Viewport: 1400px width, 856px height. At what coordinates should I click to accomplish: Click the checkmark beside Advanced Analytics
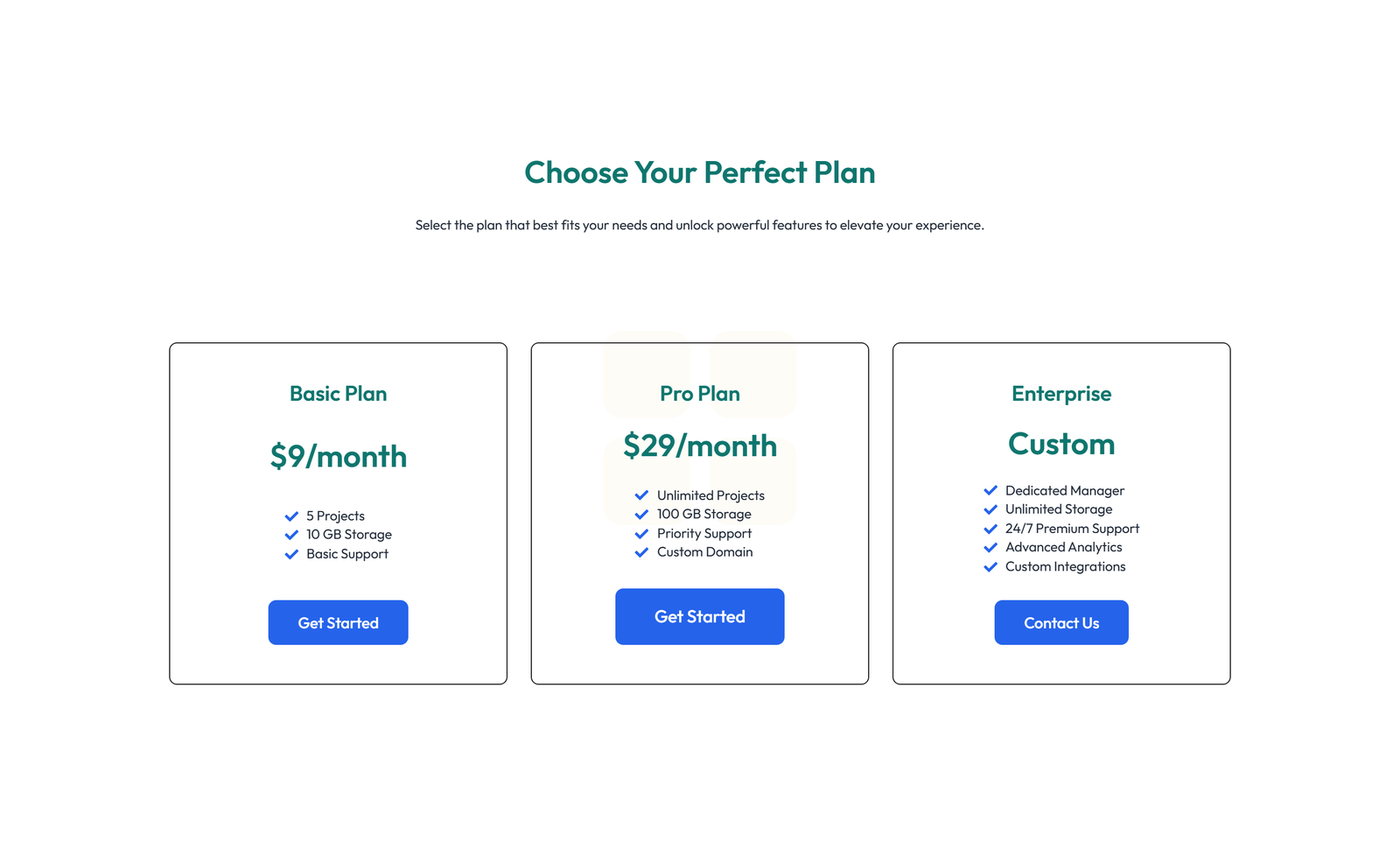pyautogui.click(x=991, y=547)
